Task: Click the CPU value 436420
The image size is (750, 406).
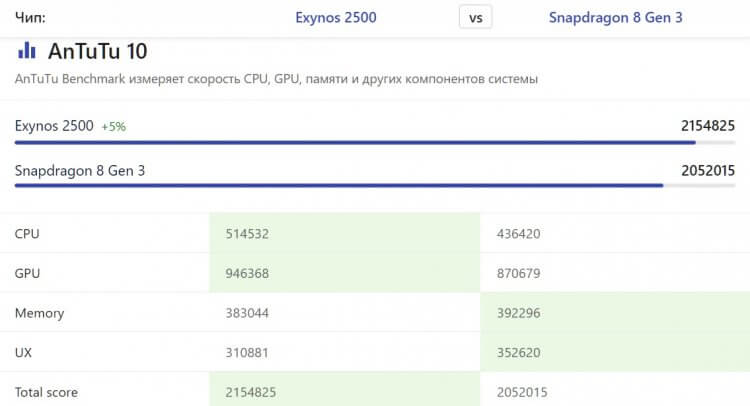Action: [x=518, y=234]
